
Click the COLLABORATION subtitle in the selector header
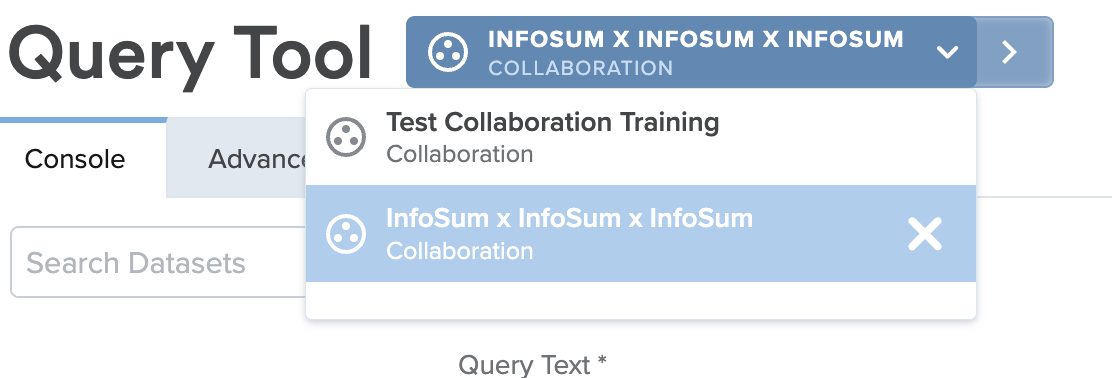(581, 68)
